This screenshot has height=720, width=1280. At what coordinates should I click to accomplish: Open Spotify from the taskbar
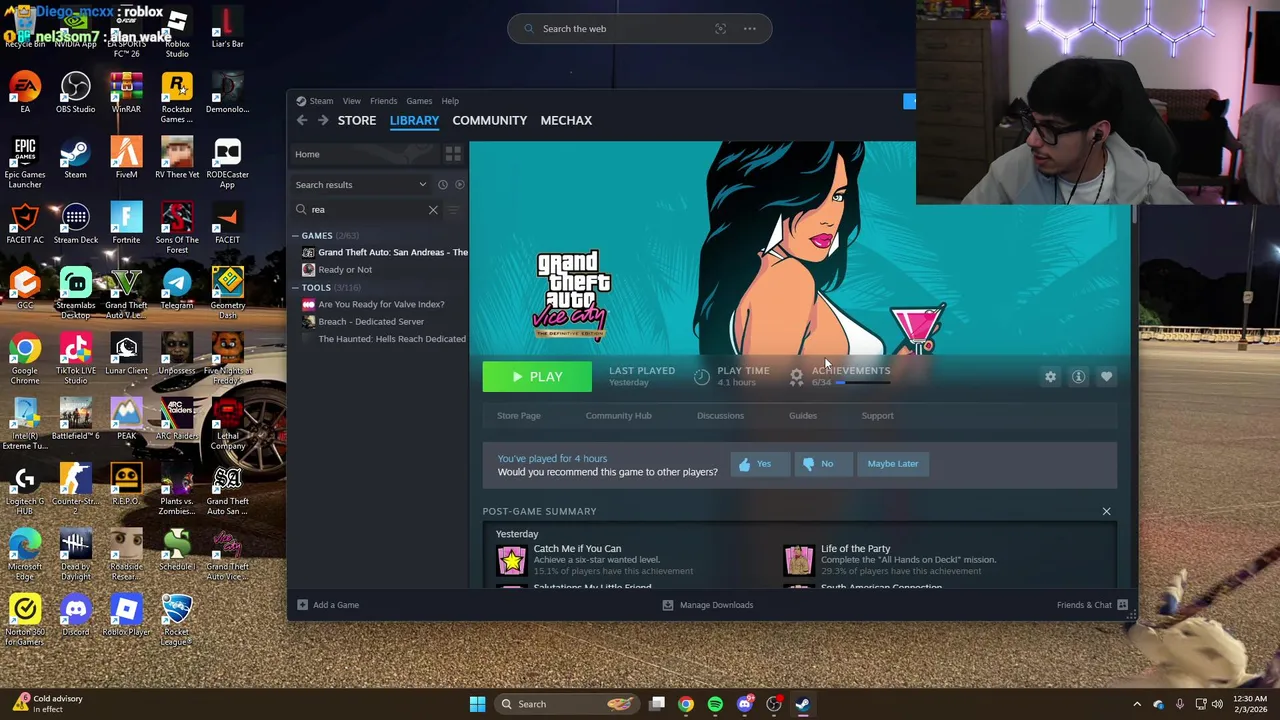point(715,704)
